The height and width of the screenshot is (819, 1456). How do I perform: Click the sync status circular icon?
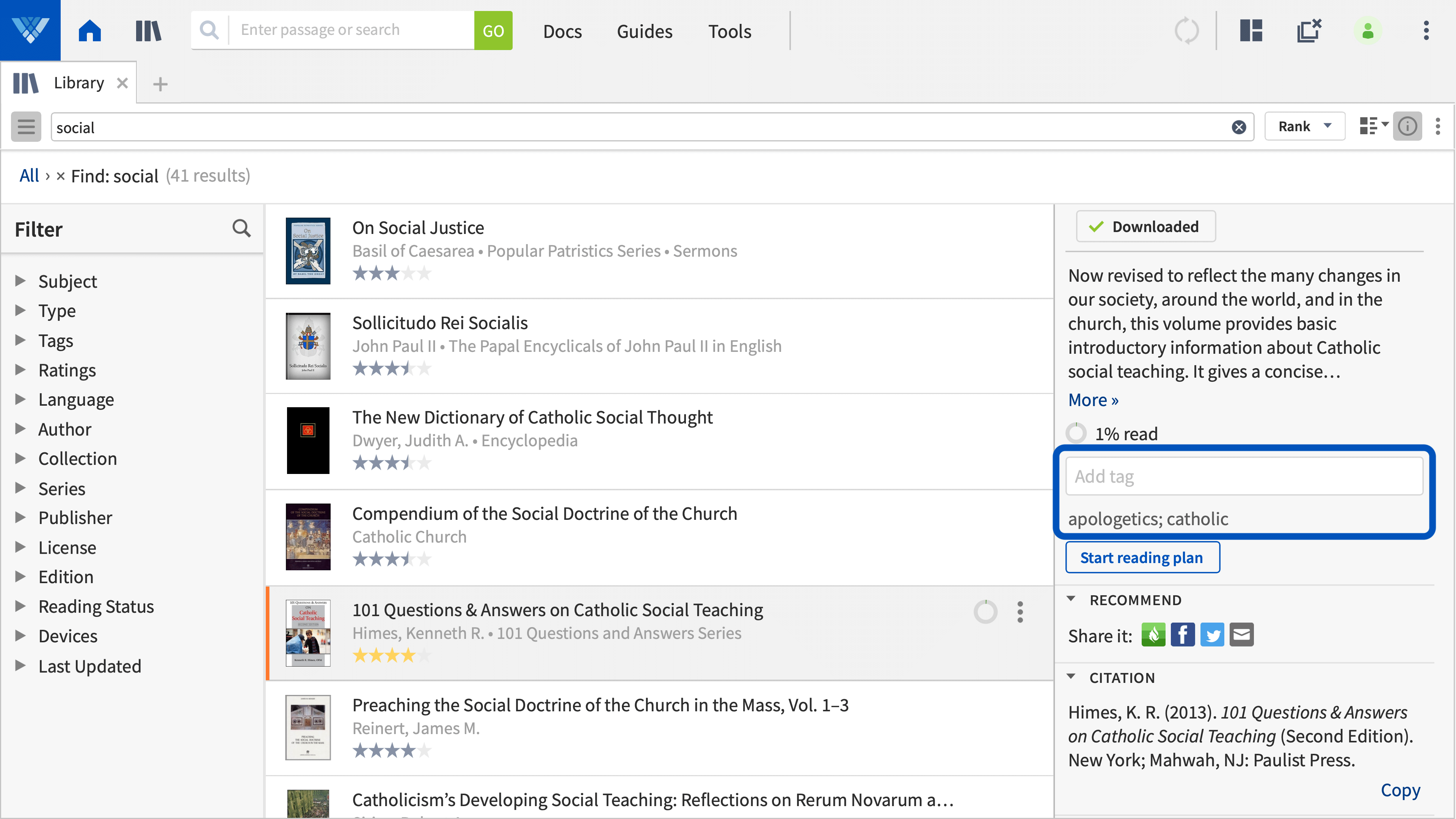pos(1186,30)
